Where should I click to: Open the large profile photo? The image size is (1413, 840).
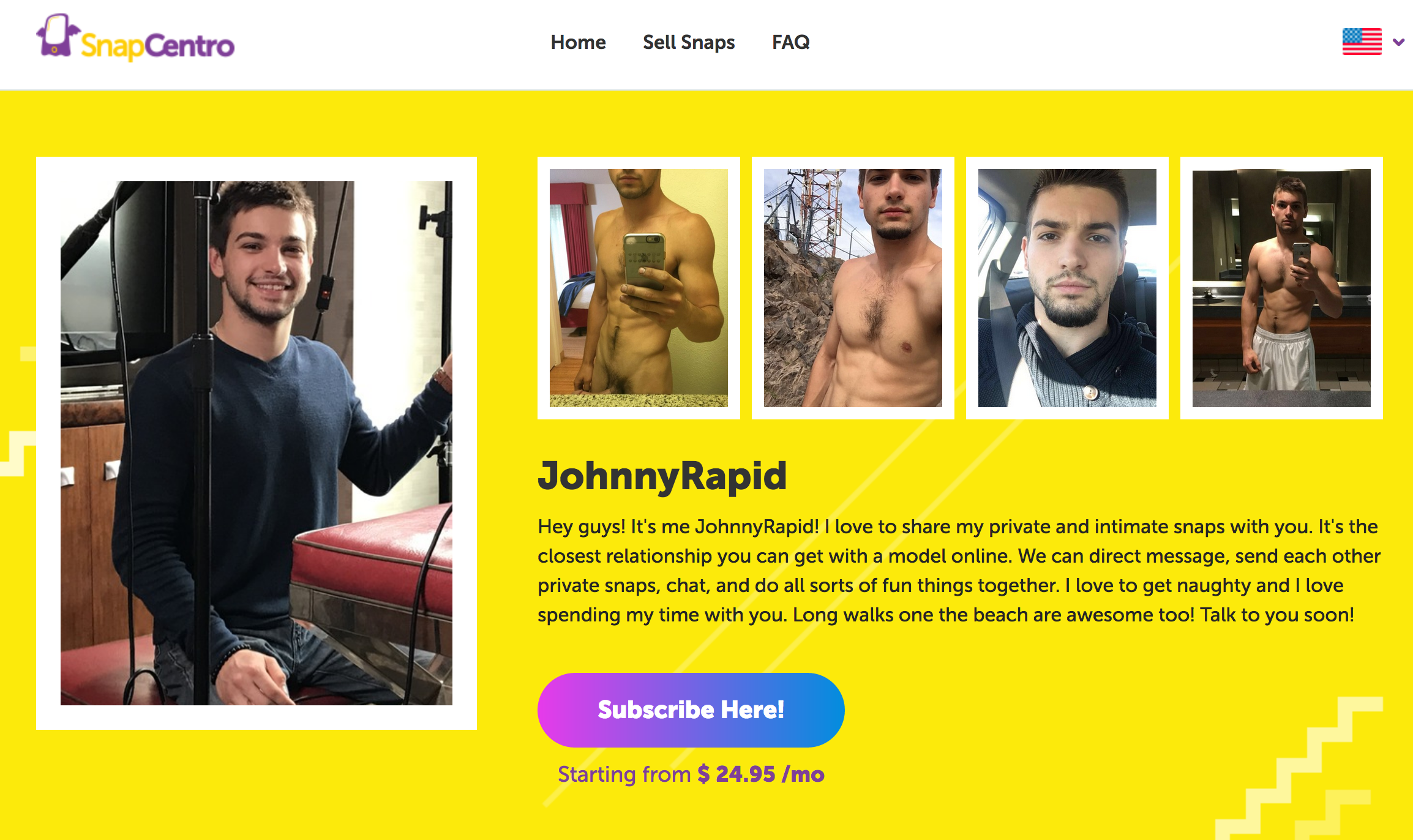(x=256, y=443)
